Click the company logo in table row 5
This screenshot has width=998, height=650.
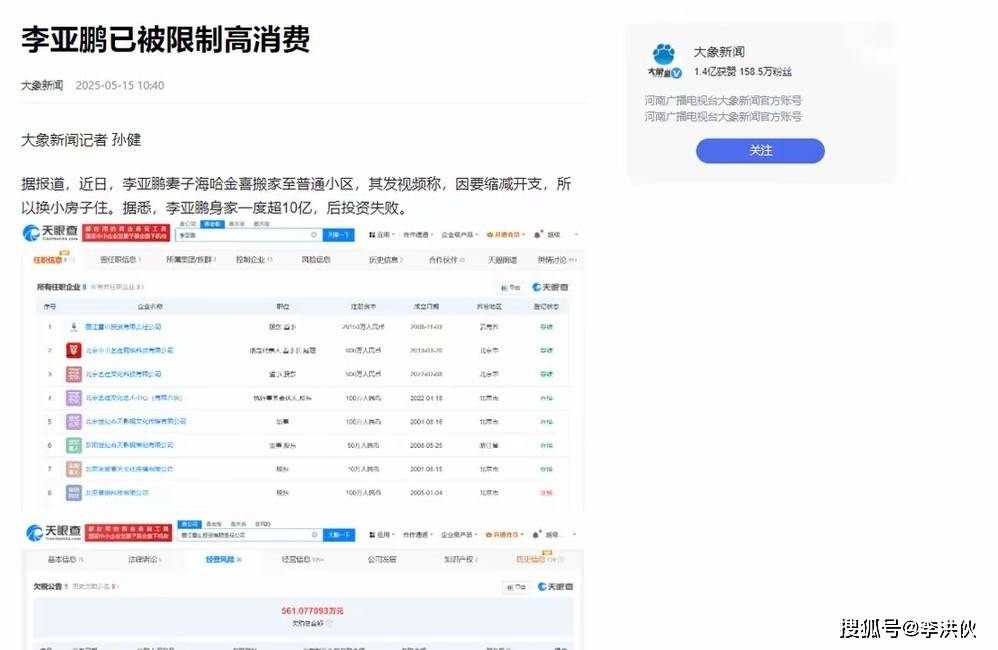coord(74,421)
